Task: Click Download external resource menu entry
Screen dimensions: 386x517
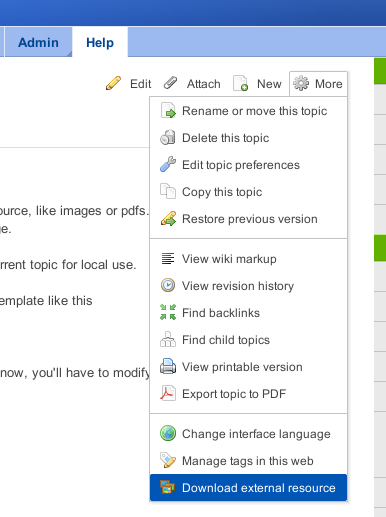Action: (x=248, y=488)
